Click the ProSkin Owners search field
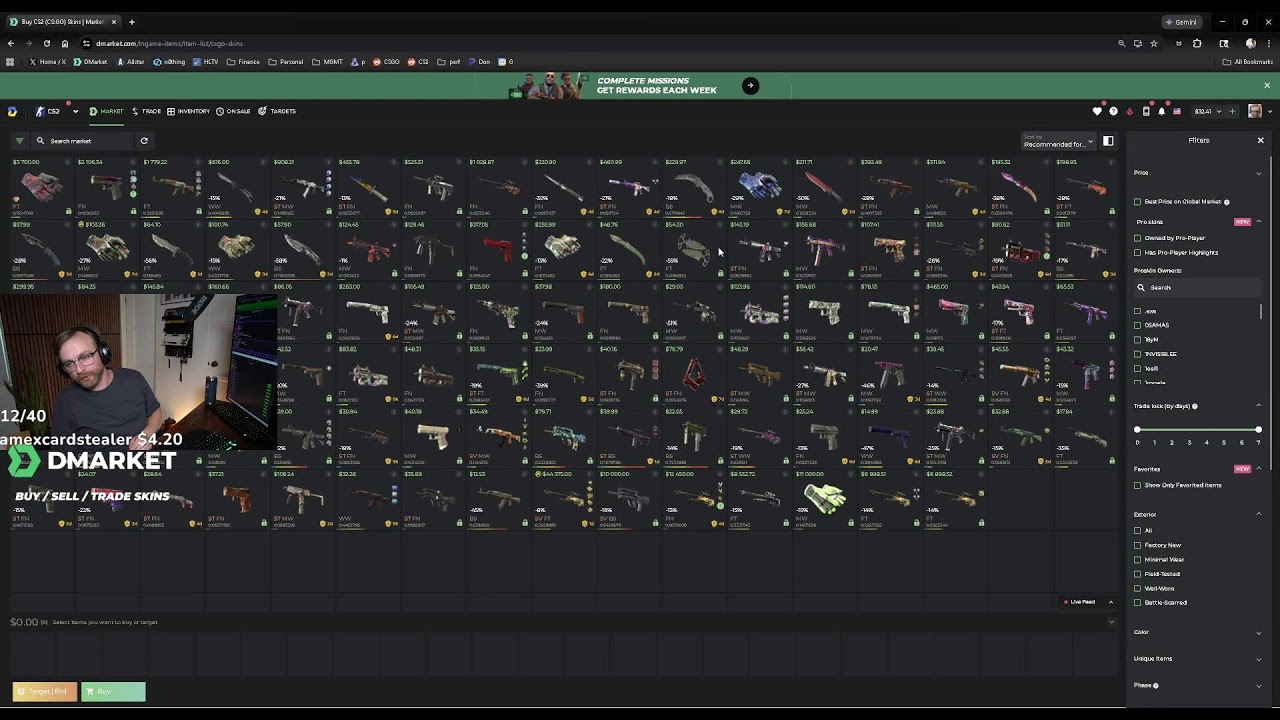 tap(1197, 287)
